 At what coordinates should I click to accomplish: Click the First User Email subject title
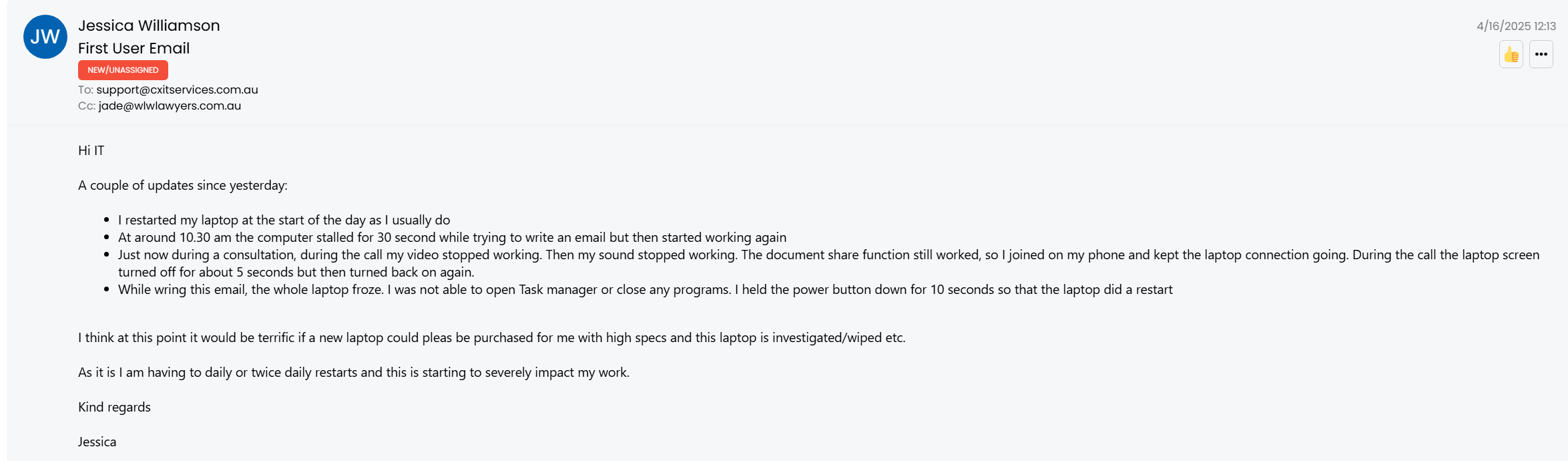click(134, 48)
